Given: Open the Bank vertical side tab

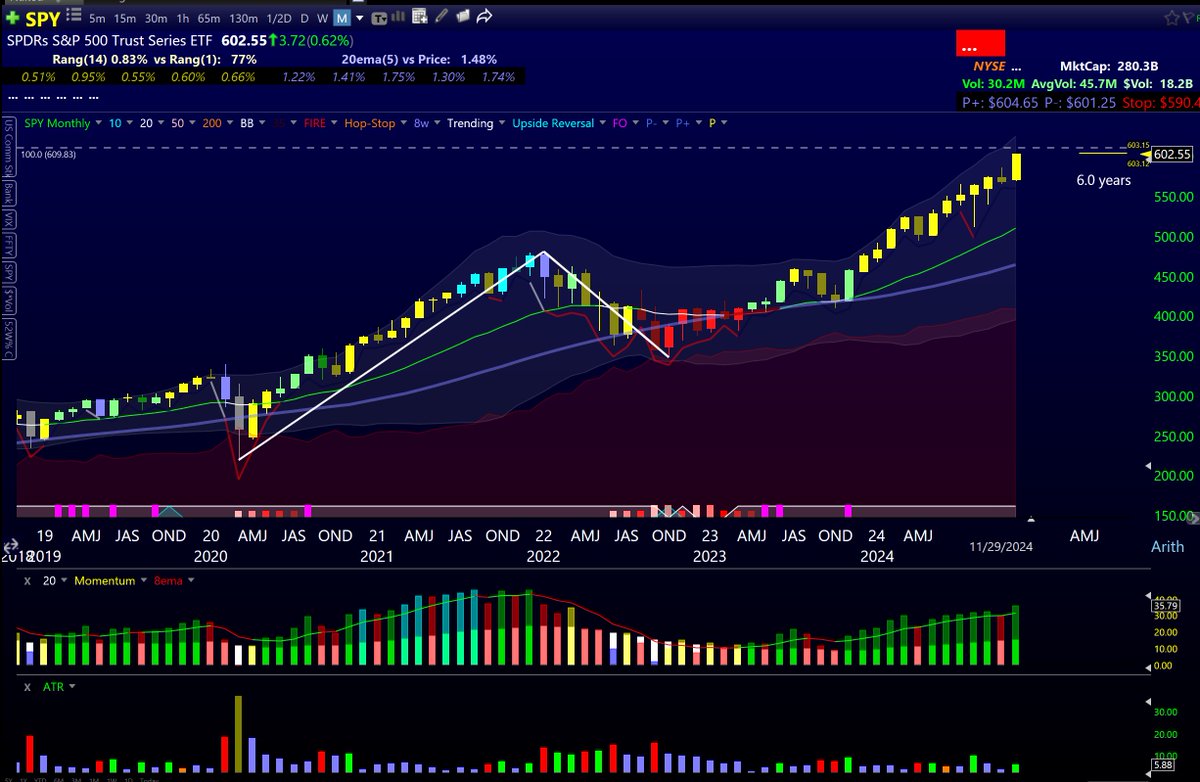Looking at the screenshot, I should tap(9, 193).
